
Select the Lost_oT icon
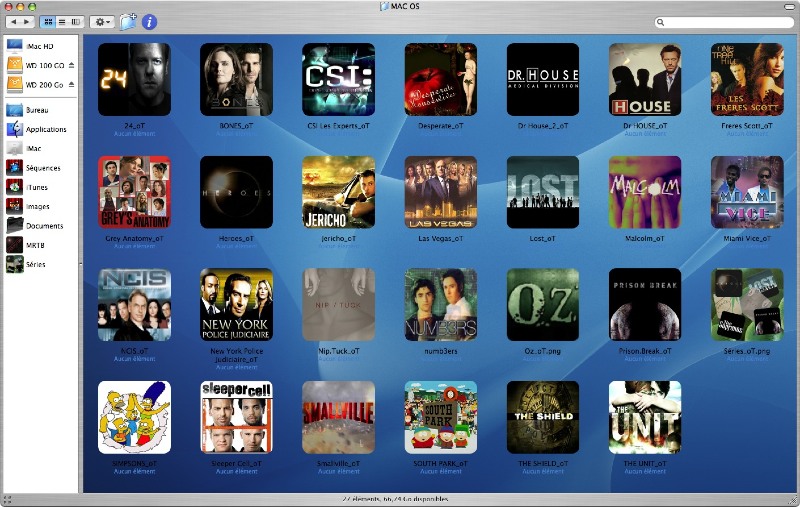click(x=543, y=192)
